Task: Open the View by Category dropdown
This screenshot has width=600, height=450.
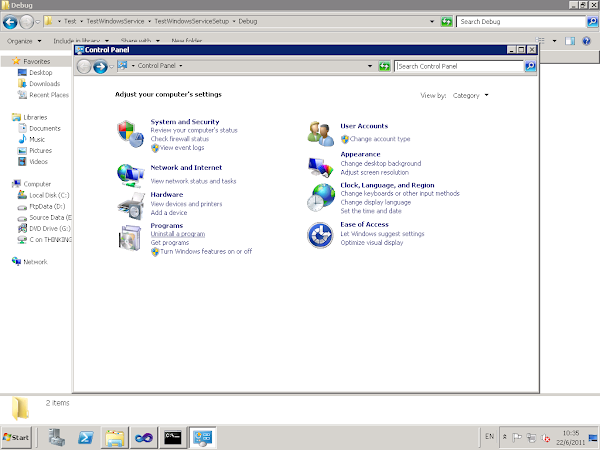Action: click(x=470, y=95)
